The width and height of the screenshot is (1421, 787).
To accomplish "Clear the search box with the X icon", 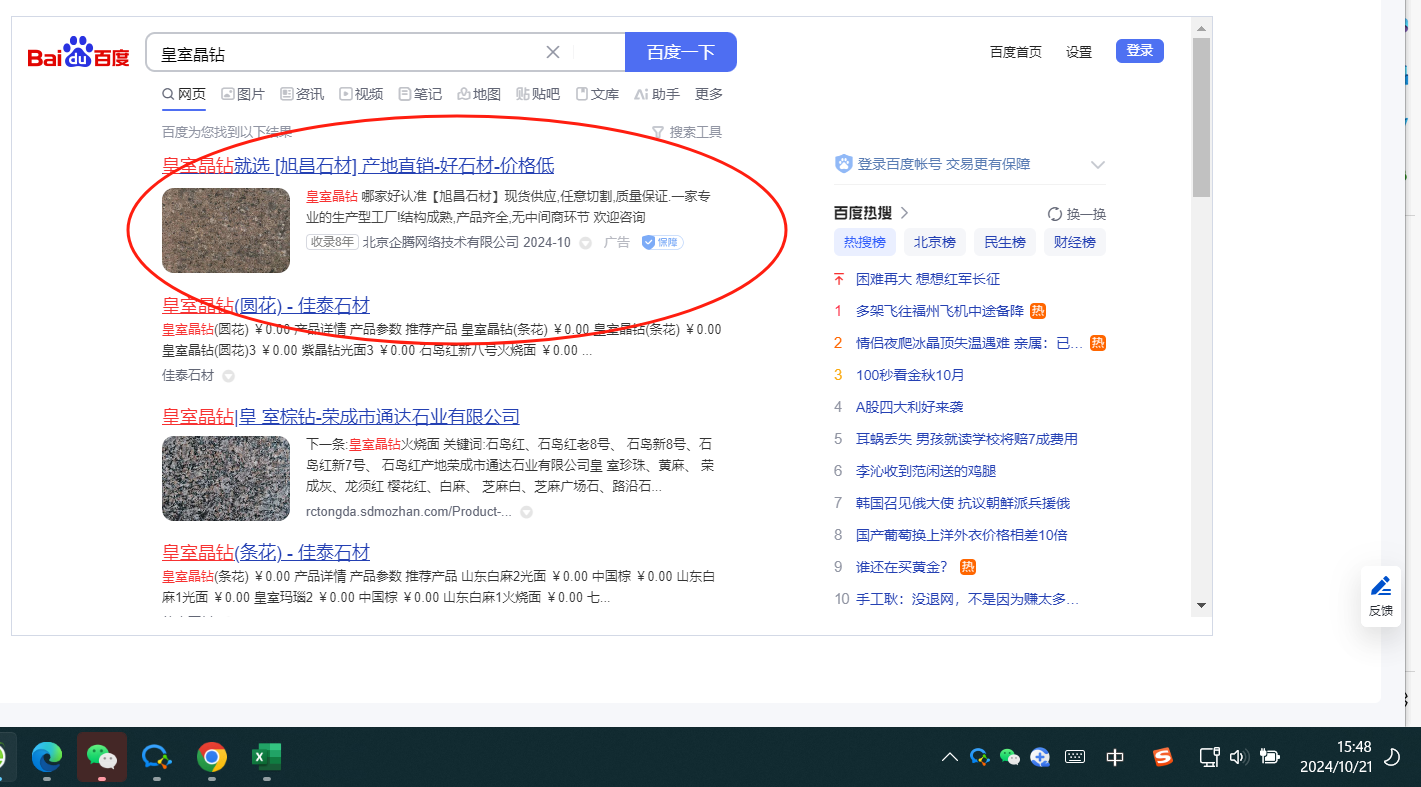I will (x=552, y=52).
